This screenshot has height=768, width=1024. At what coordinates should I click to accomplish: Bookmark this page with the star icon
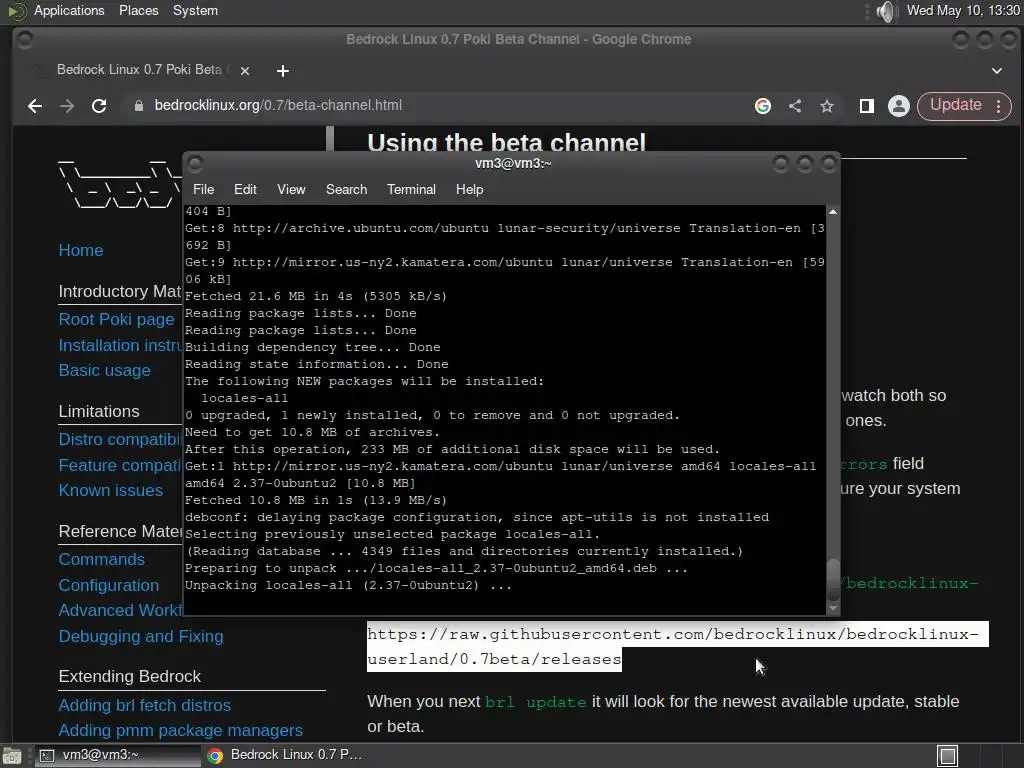pos(827,106)
